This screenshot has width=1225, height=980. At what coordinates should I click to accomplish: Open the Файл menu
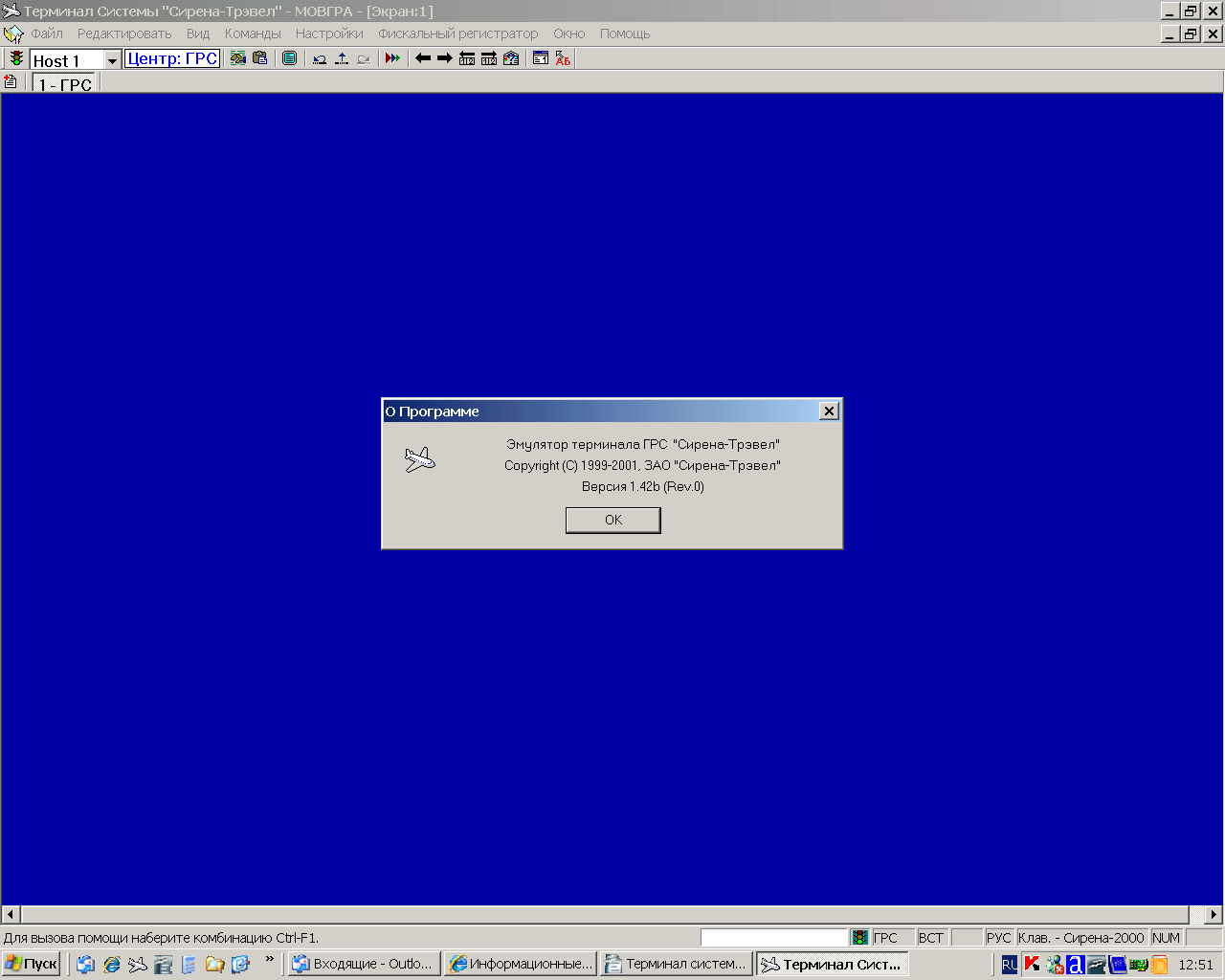47,33
